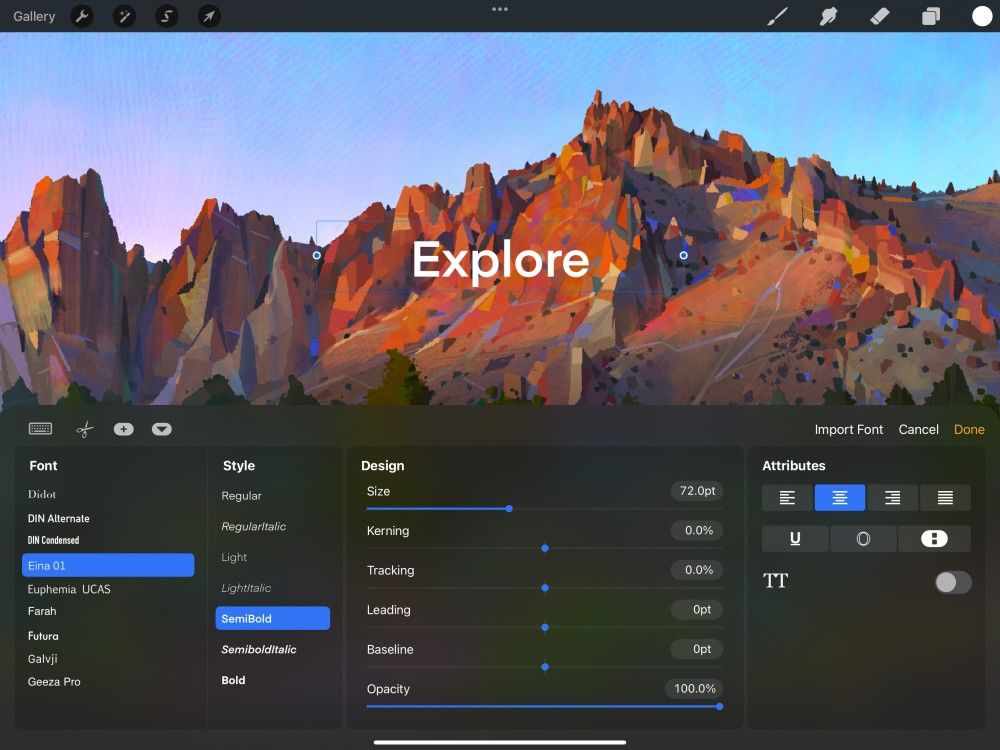Activate the Selection tool
Image resolution: width=1000 pixels, height=750 pixels.
tap(166, 16)
